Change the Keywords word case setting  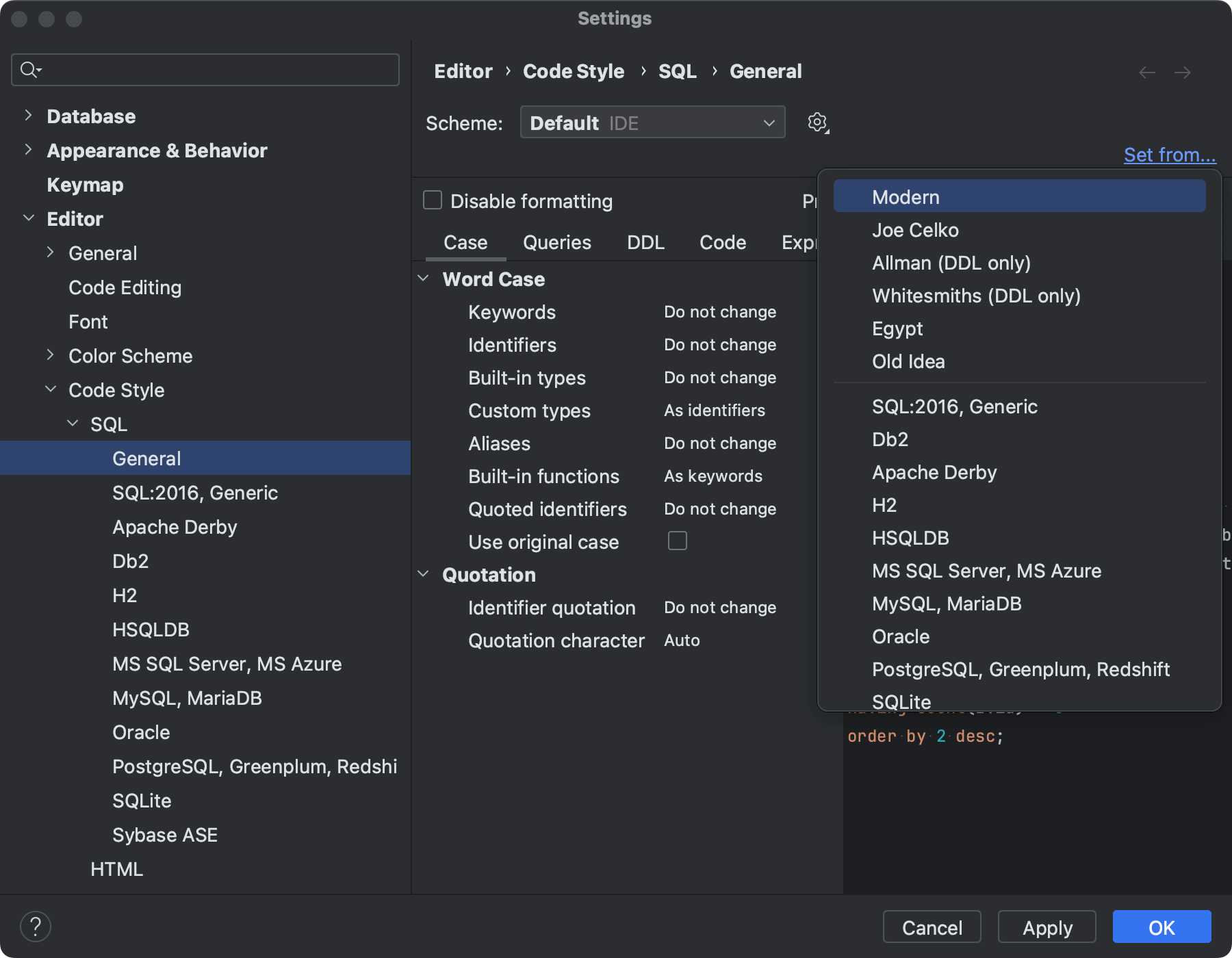pyautogui.click(x=720, y=312)
